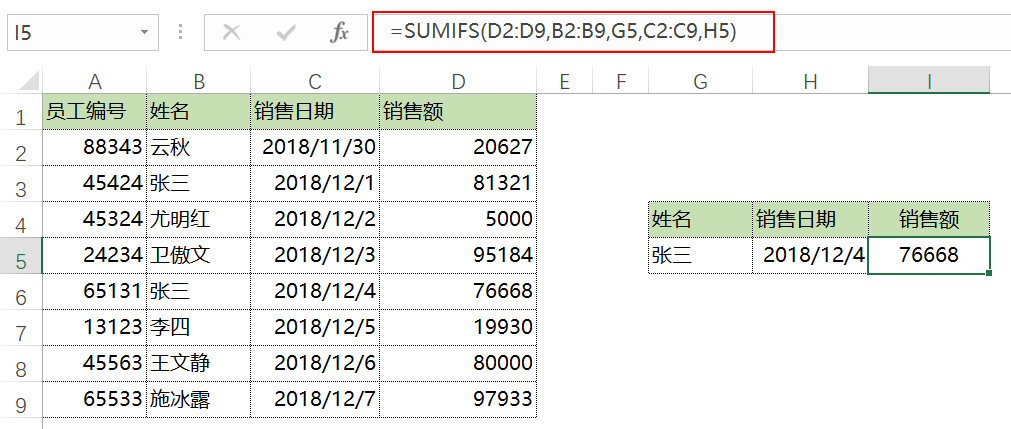Click the Select All corner triangle

pyautogui.click(x=29, y=81)
